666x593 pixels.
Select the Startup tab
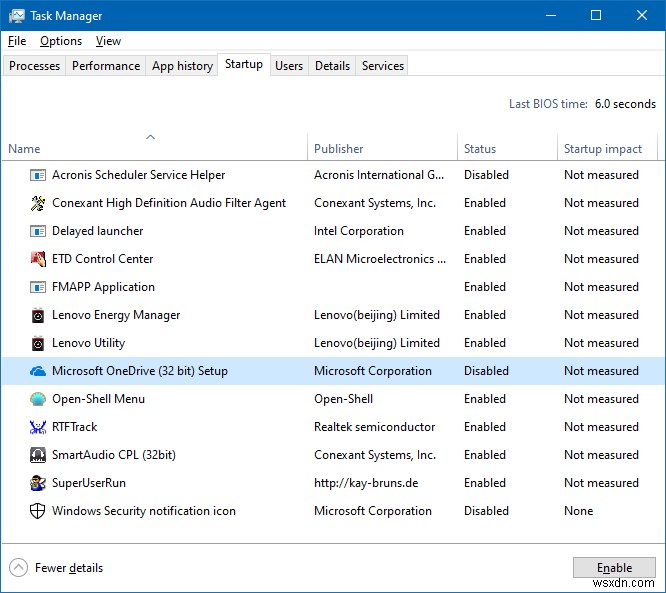(244, 65)
